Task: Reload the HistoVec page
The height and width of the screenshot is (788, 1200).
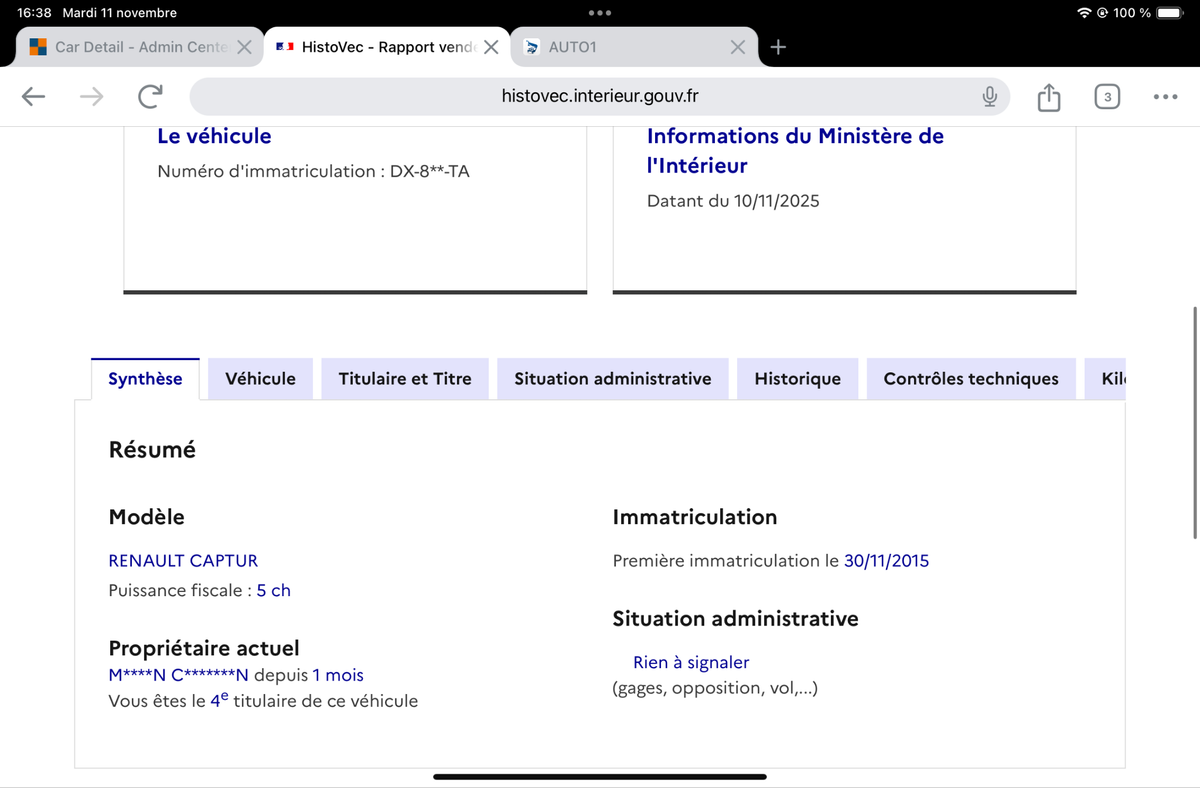Action: [x=150, y=96]
